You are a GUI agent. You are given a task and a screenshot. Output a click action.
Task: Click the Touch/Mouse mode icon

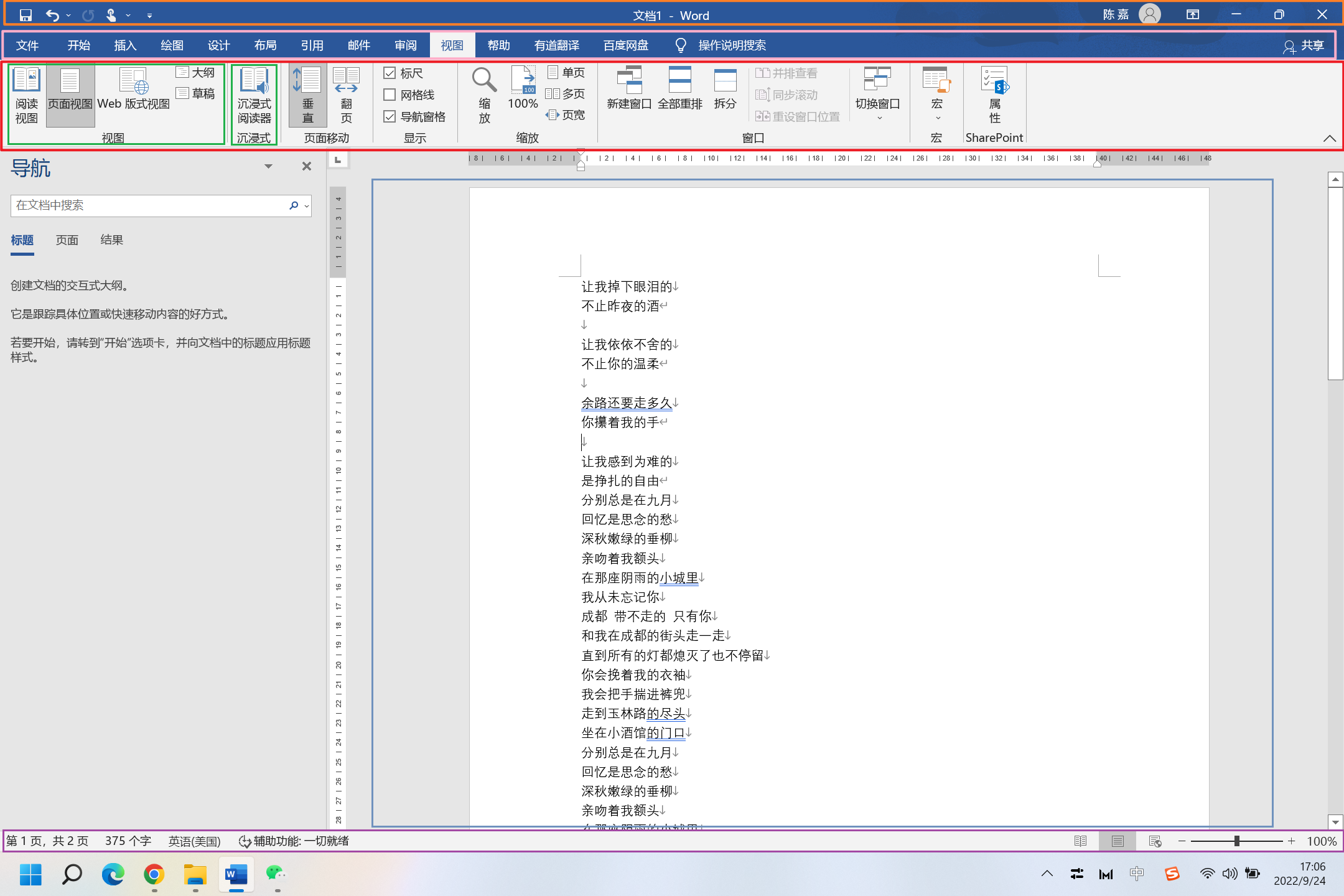[x=111, y=15]
